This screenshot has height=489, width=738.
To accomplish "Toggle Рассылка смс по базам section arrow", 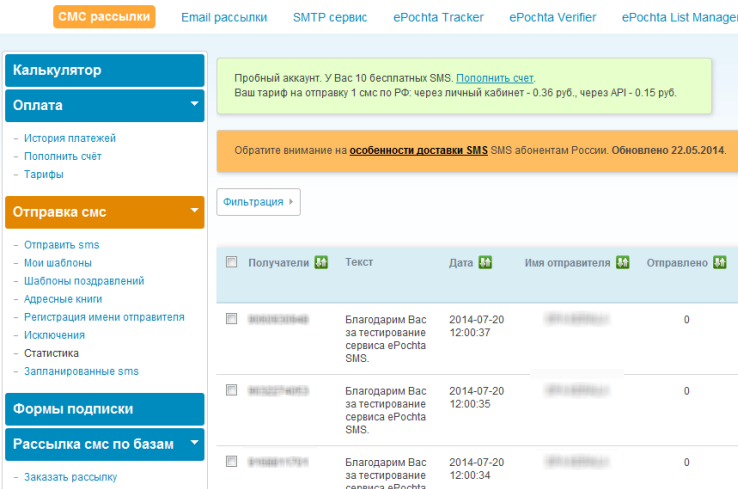I will (x=194, y=442).
